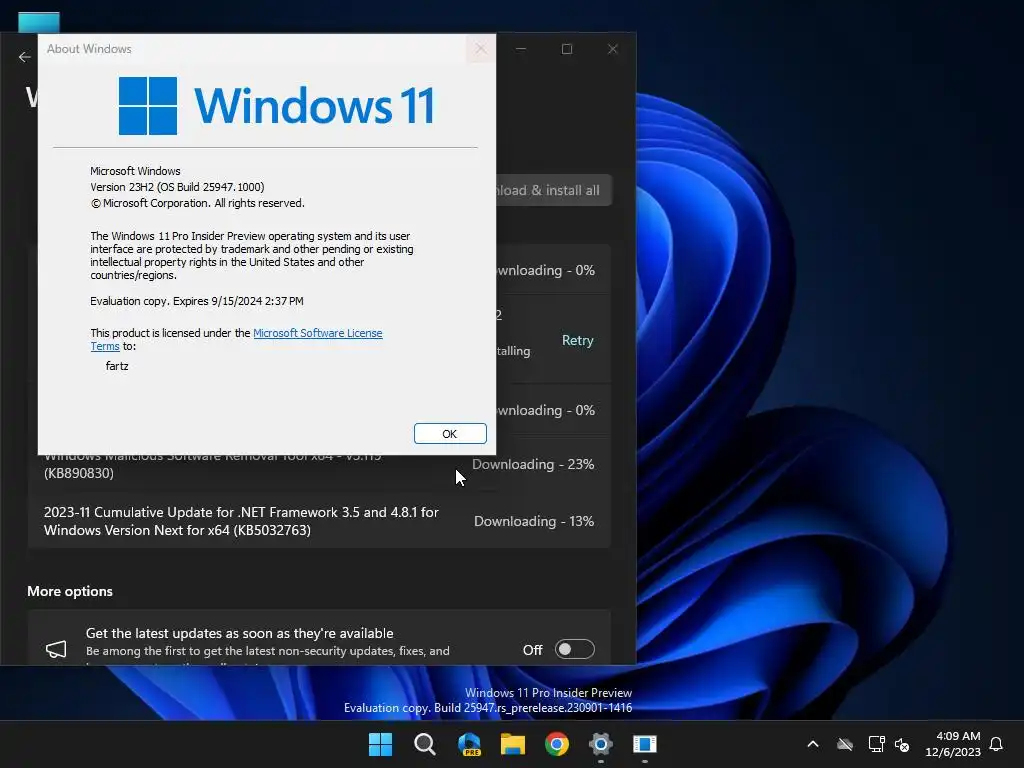Open the muted volume tray icon
The width and height of the screenshot is (1024, 768).
(903, 744)
